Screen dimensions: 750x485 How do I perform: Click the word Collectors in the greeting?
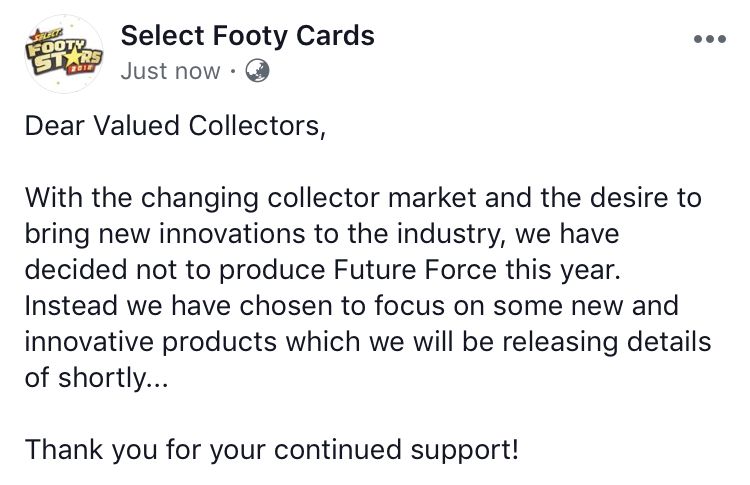click(257, 126)
